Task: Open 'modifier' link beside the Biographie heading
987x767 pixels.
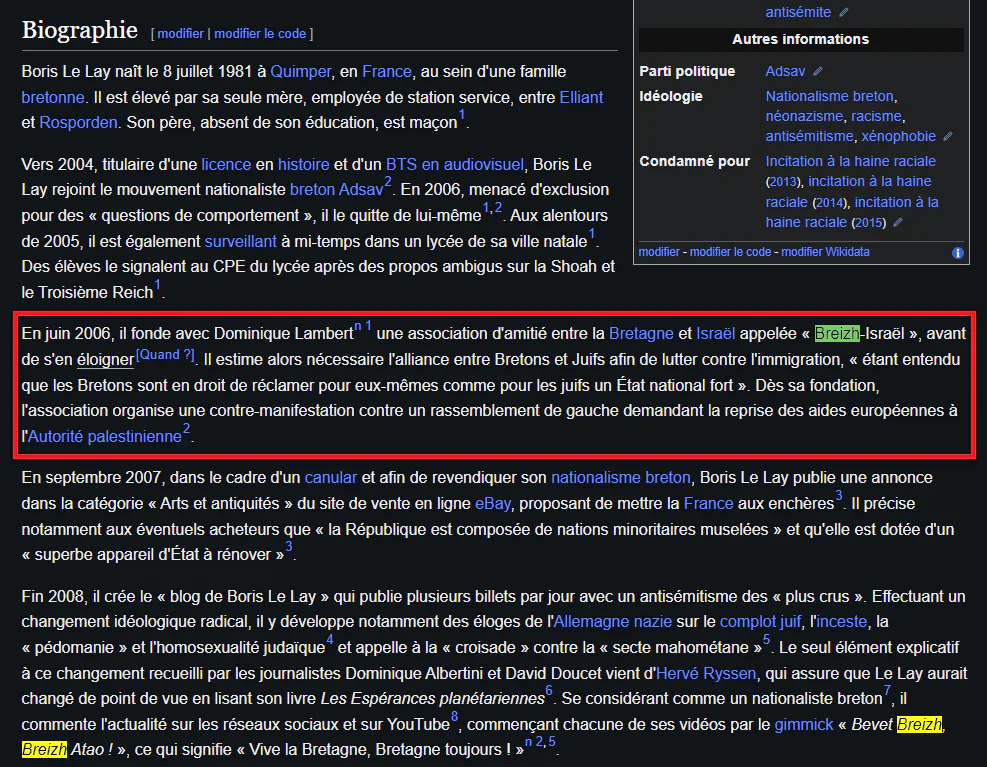Action: pos(181,33)
